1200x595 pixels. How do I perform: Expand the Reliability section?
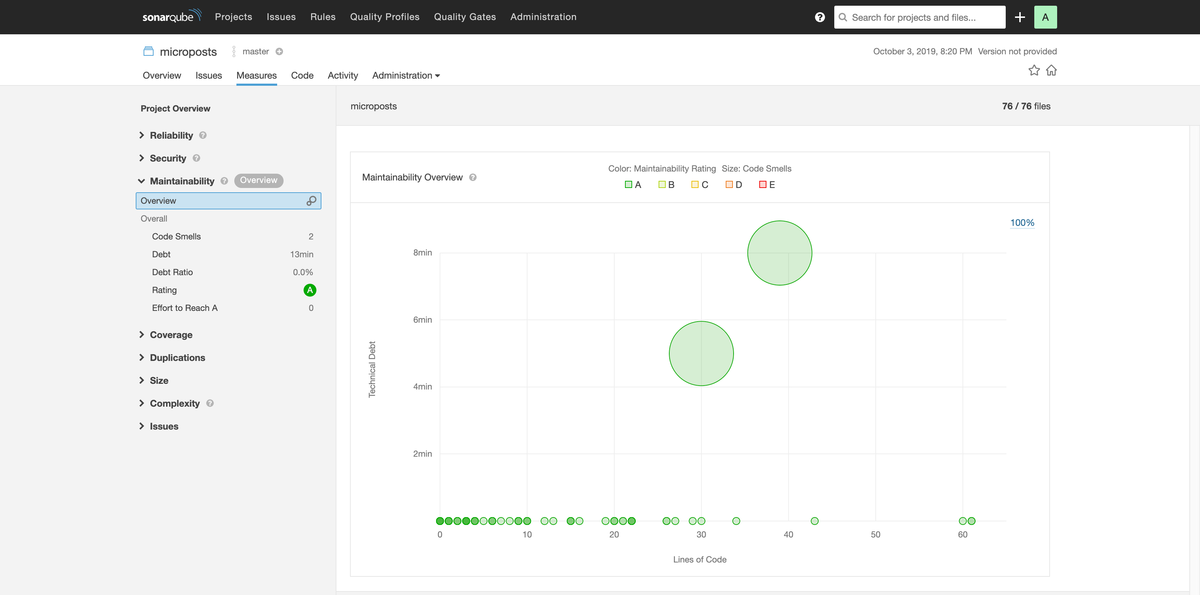pos(171,135)
